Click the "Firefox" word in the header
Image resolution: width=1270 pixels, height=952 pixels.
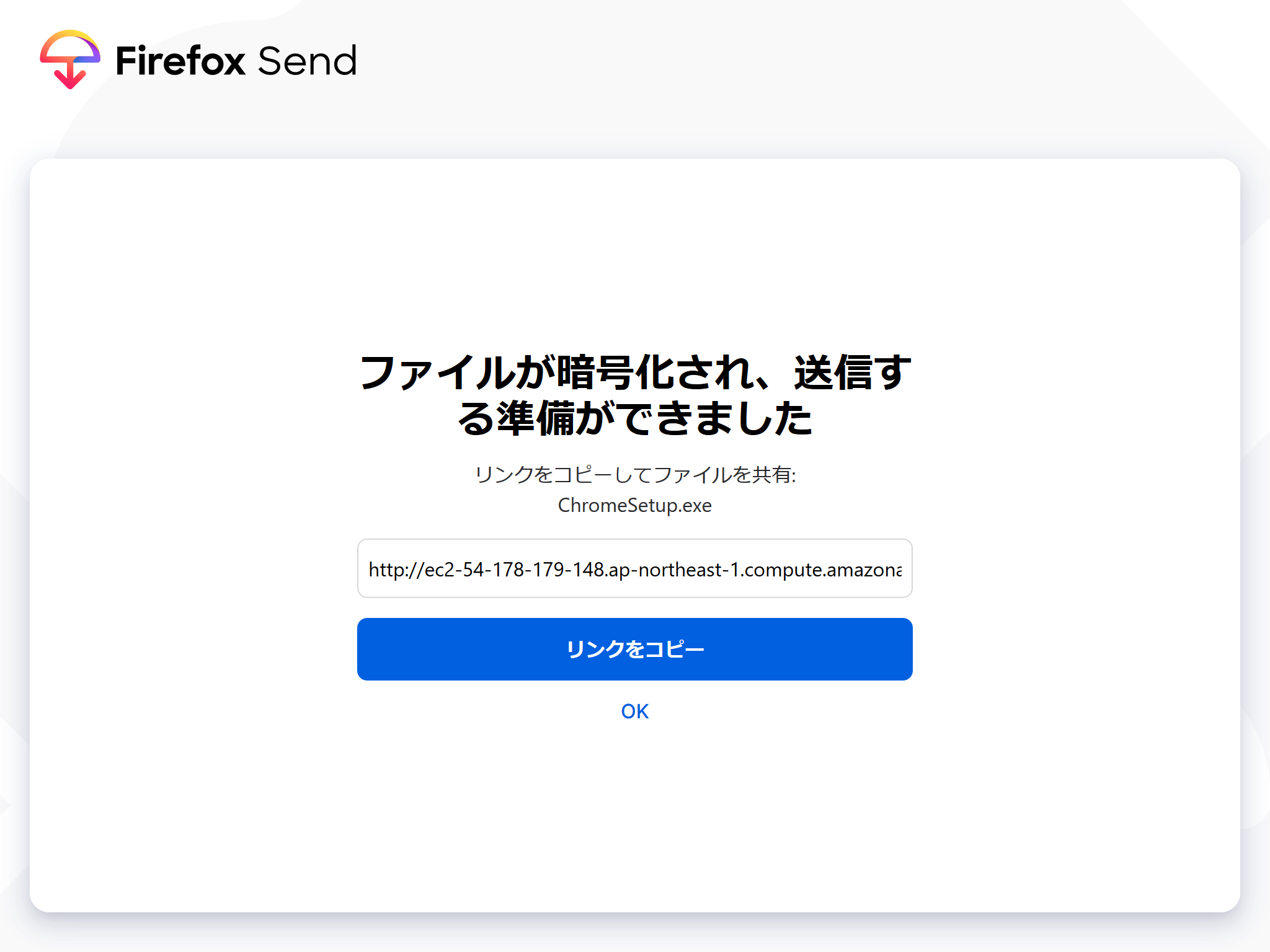[180, 61]
